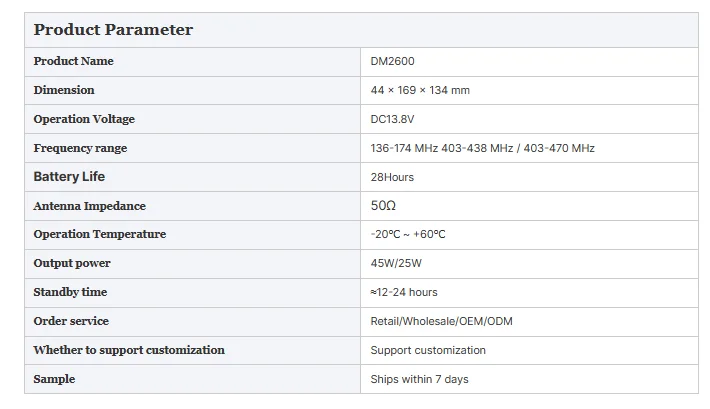
Task: Select the Dimension row label
Action: [x=64, y=90]
